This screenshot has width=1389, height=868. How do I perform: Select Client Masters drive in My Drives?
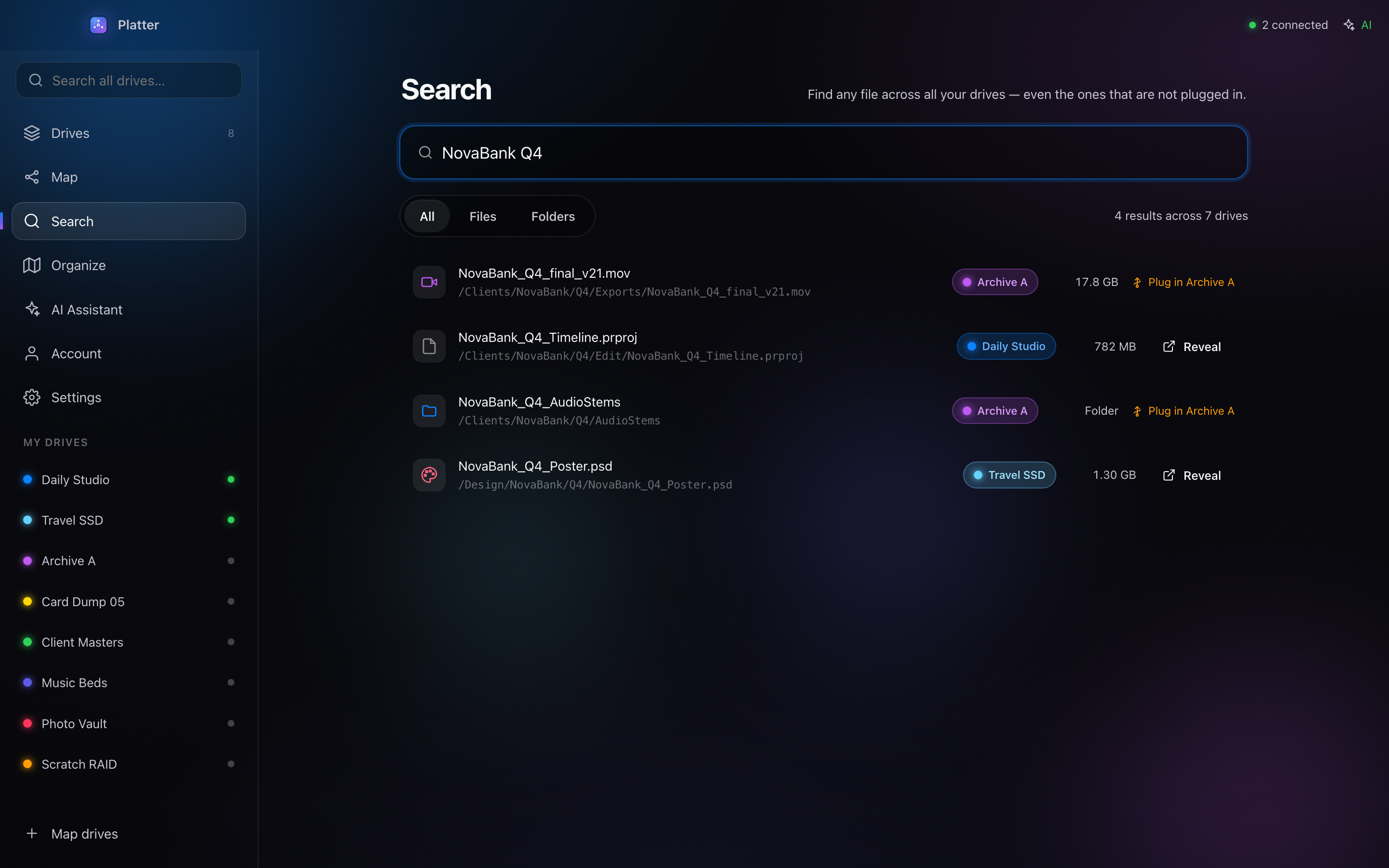(x=129, y=642)
